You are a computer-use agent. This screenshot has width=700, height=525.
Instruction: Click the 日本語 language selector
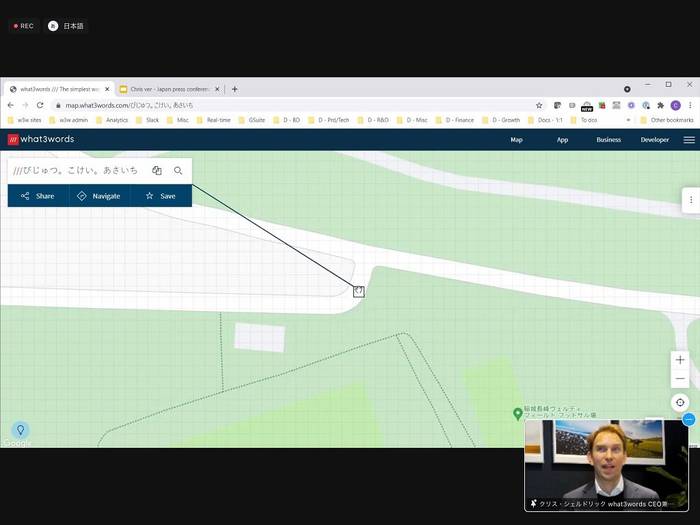coord(66,26)
